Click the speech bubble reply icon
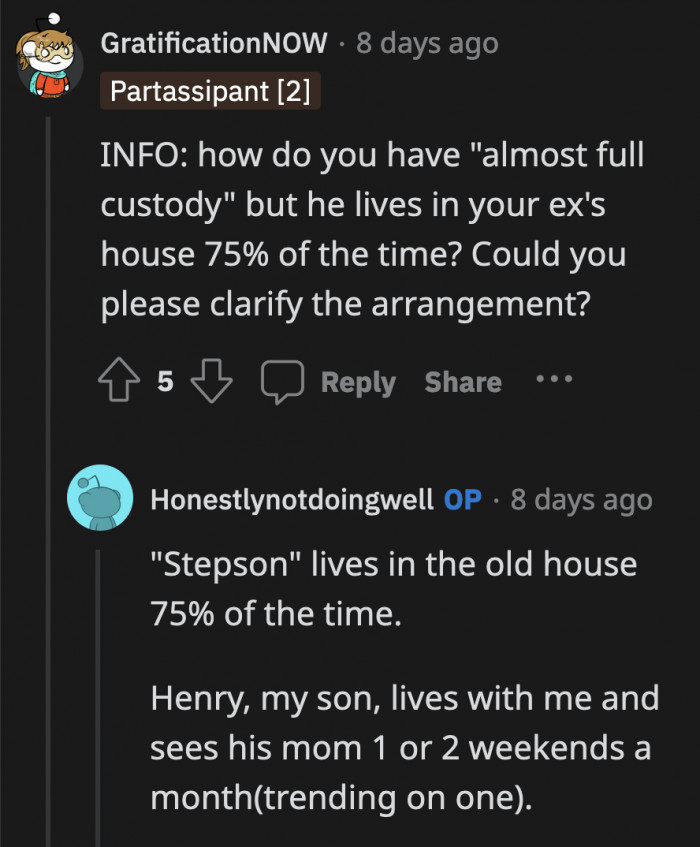 283,380
